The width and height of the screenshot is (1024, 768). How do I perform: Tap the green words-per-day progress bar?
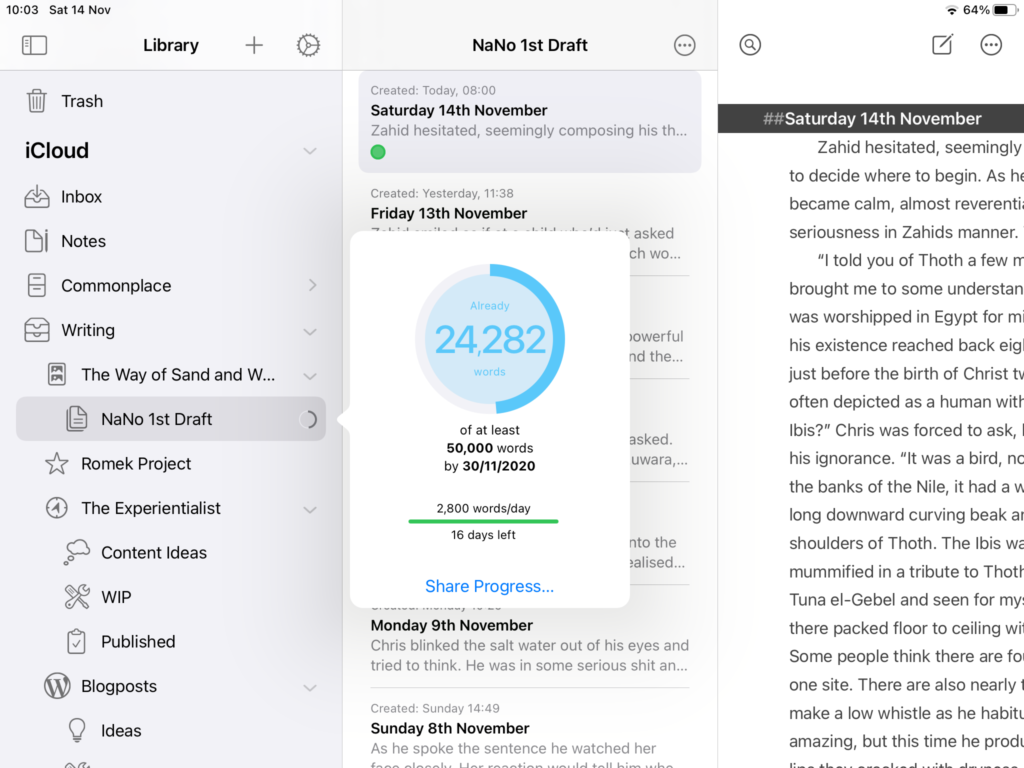pos(483,521)
